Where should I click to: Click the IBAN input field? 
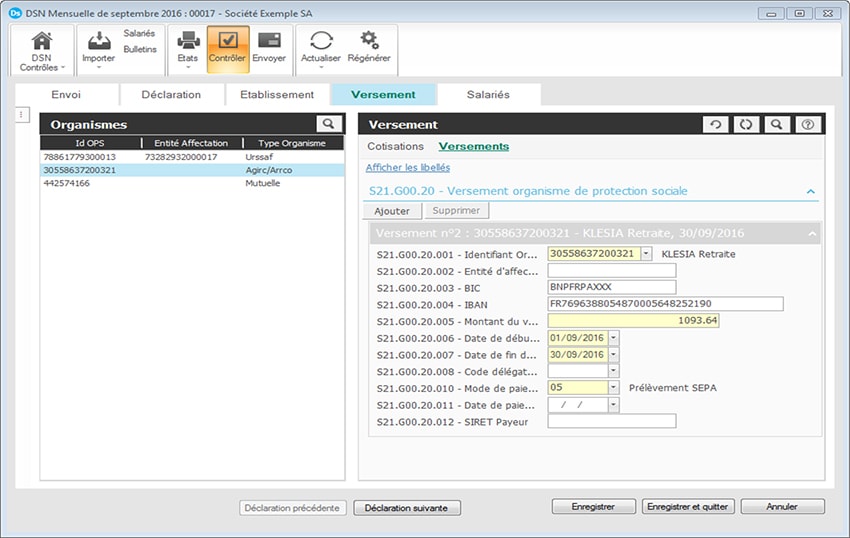pyautogui.click(x=666, y=304)
